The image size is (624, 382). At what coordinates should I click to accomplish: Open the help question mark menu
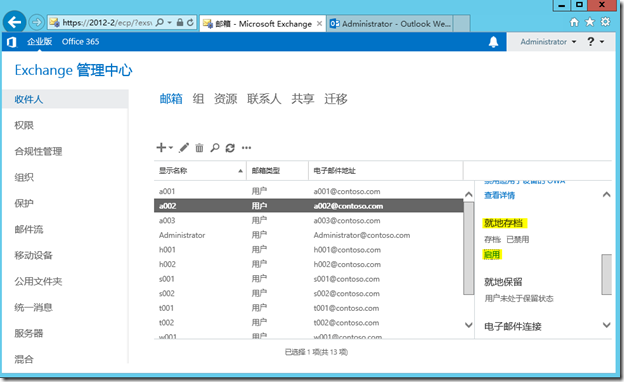(595, 41)
